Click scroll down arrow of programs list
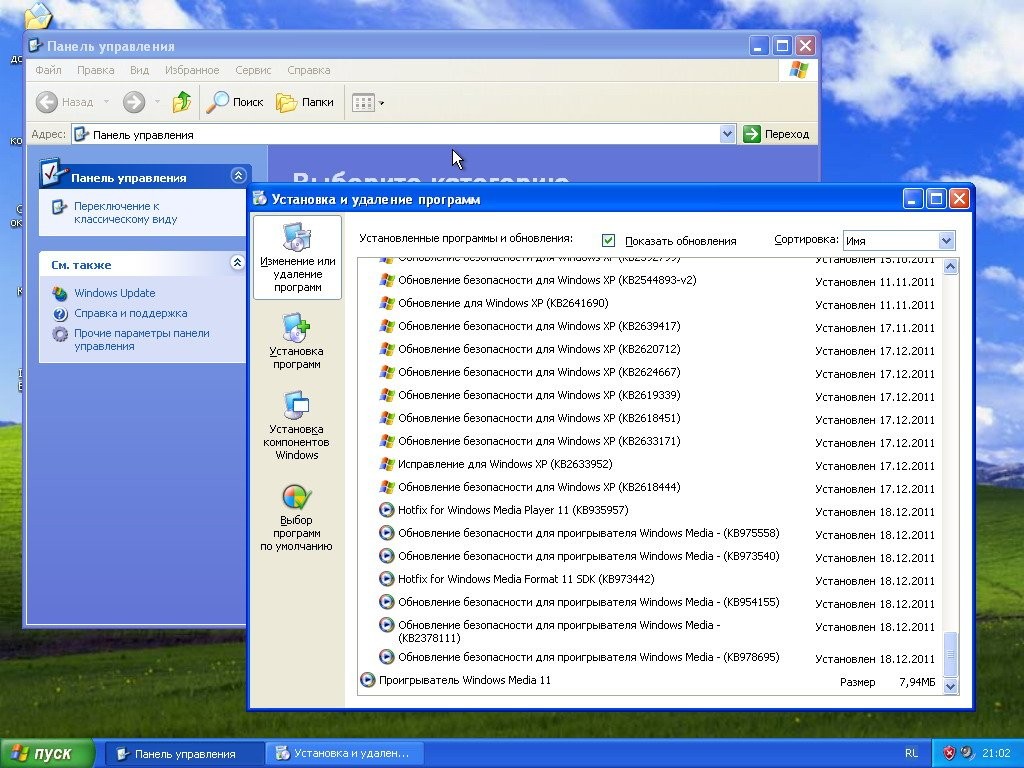Screen dimensions: 1024x768 click(950, 686)
